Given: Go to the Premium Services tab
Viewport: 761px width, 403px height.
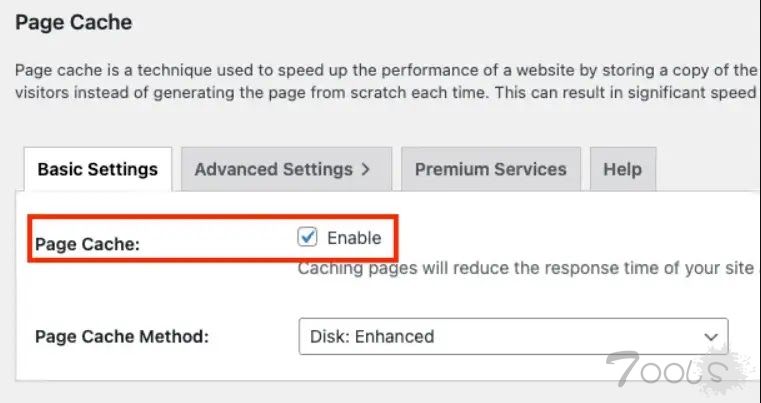Looking at the screenshot, I should coord(490,169).
